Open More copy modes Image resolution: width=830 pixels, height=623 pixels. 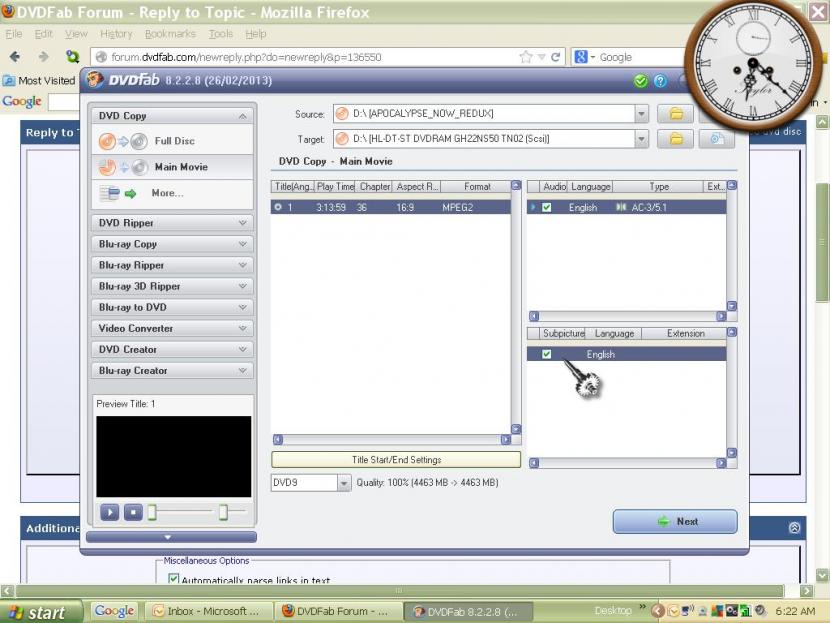point(165,193)
